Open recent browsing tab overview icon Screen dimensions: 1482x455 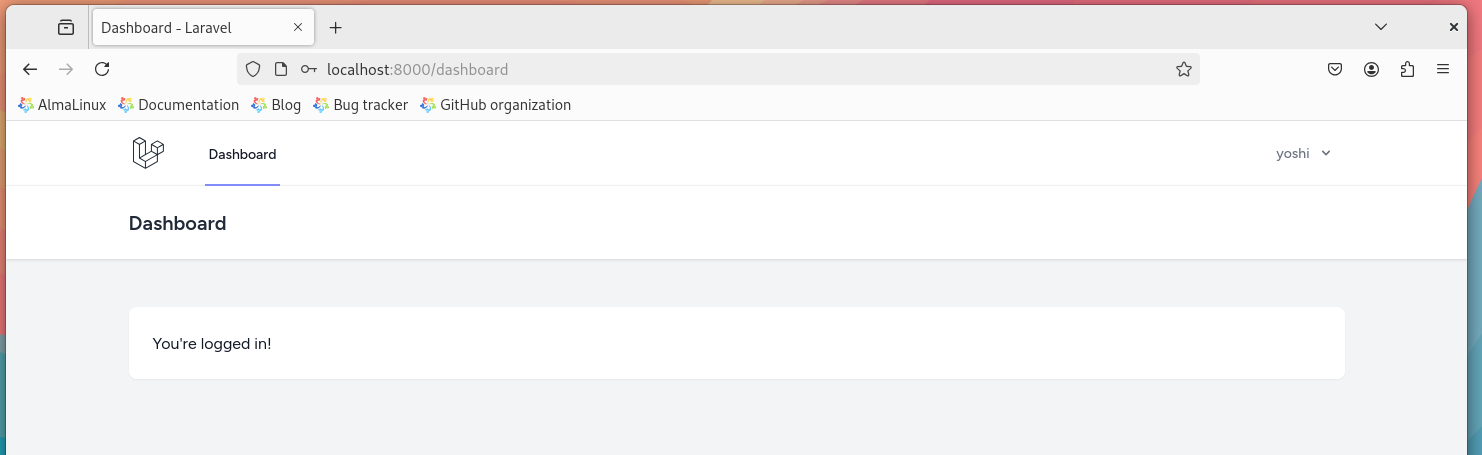(66, 28)
